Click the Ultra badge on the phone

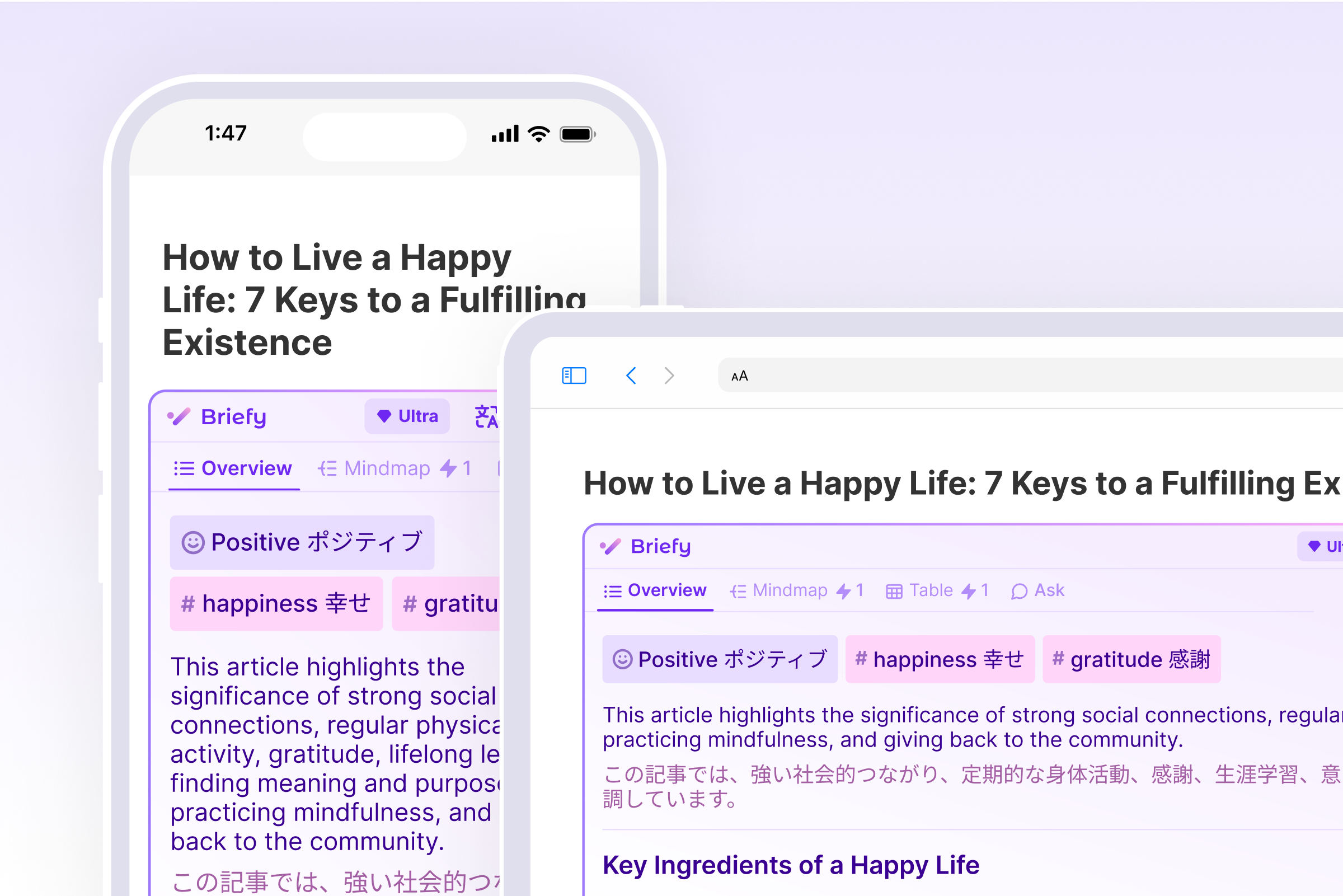pyautogui.click(x=407, y=416)
